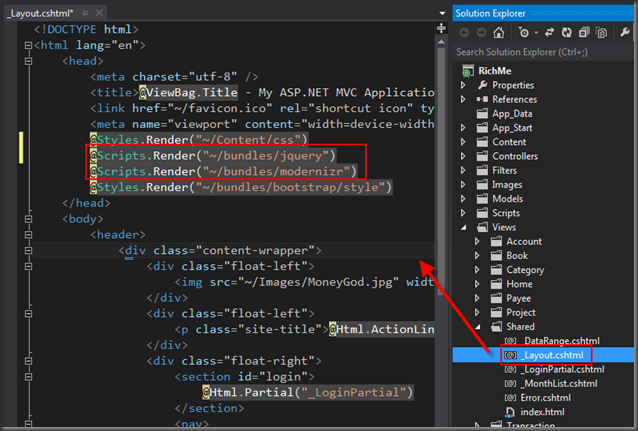Expand the App_Start folder arrow
638x431 pixels.
point(463,128)
